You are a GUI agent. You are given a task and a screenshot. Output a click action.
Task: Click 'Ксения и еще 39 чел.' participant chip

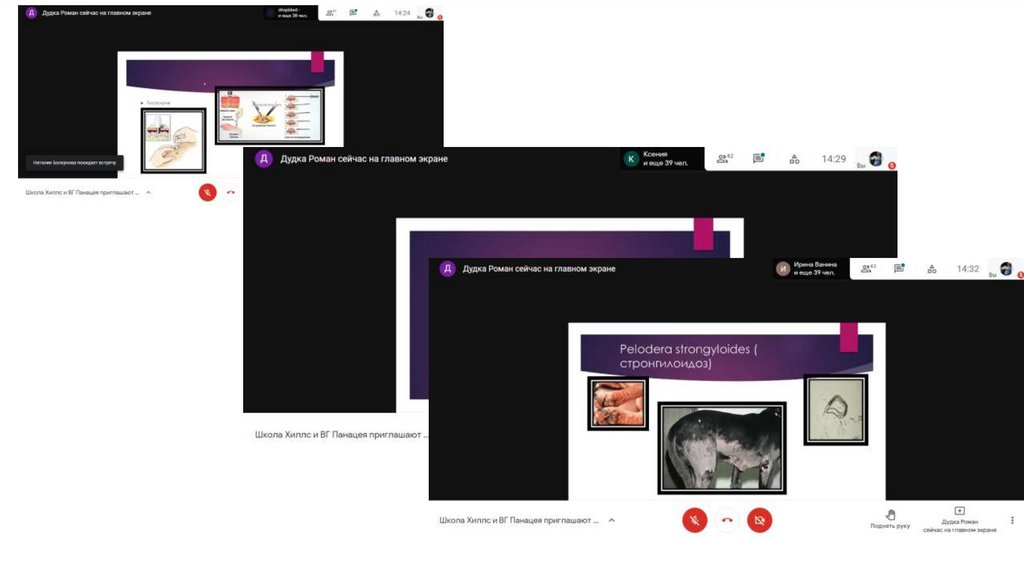click(662, 159)
